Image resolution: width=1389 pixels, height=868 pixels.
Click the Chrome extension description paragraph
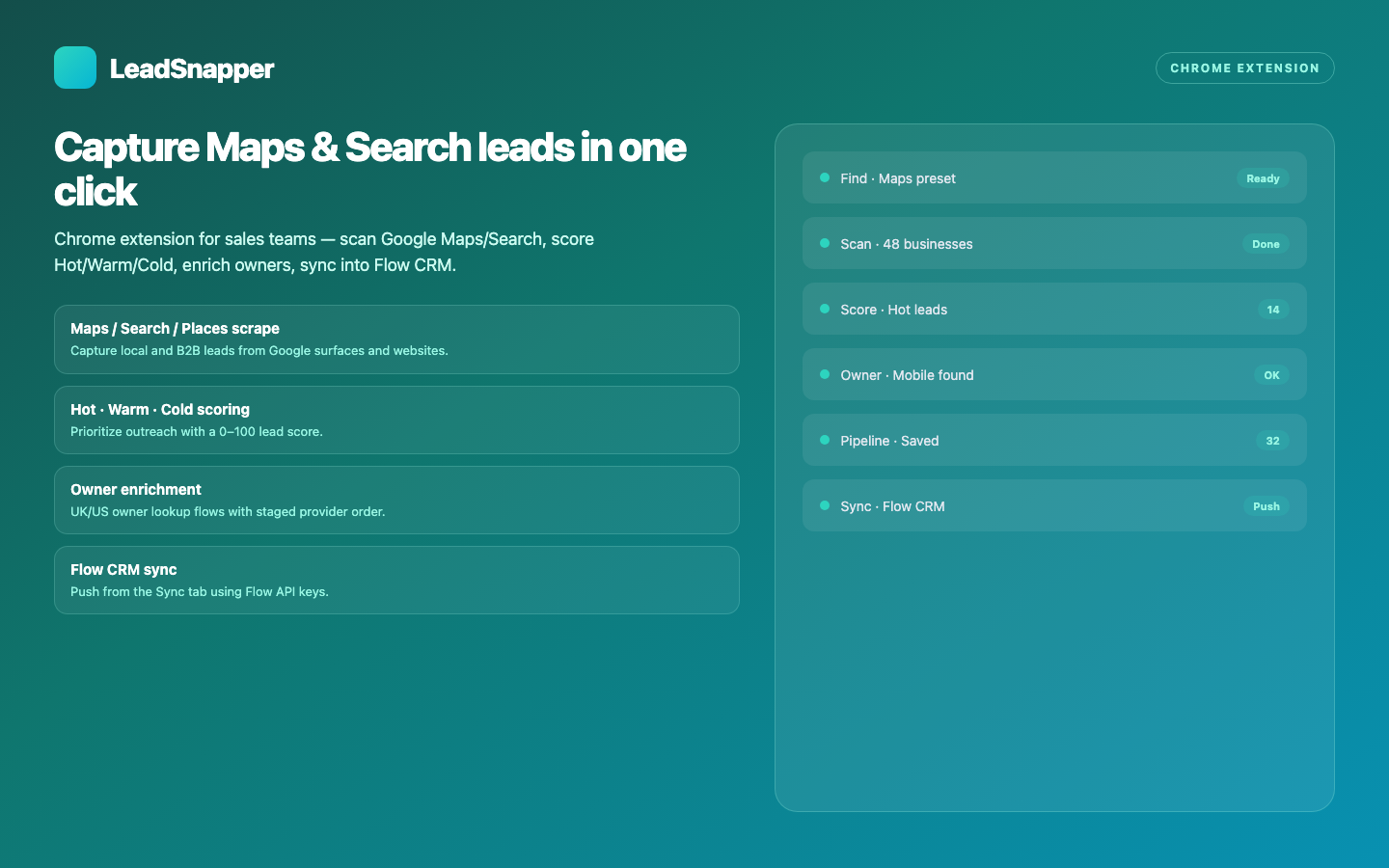[x=324, y=252]
